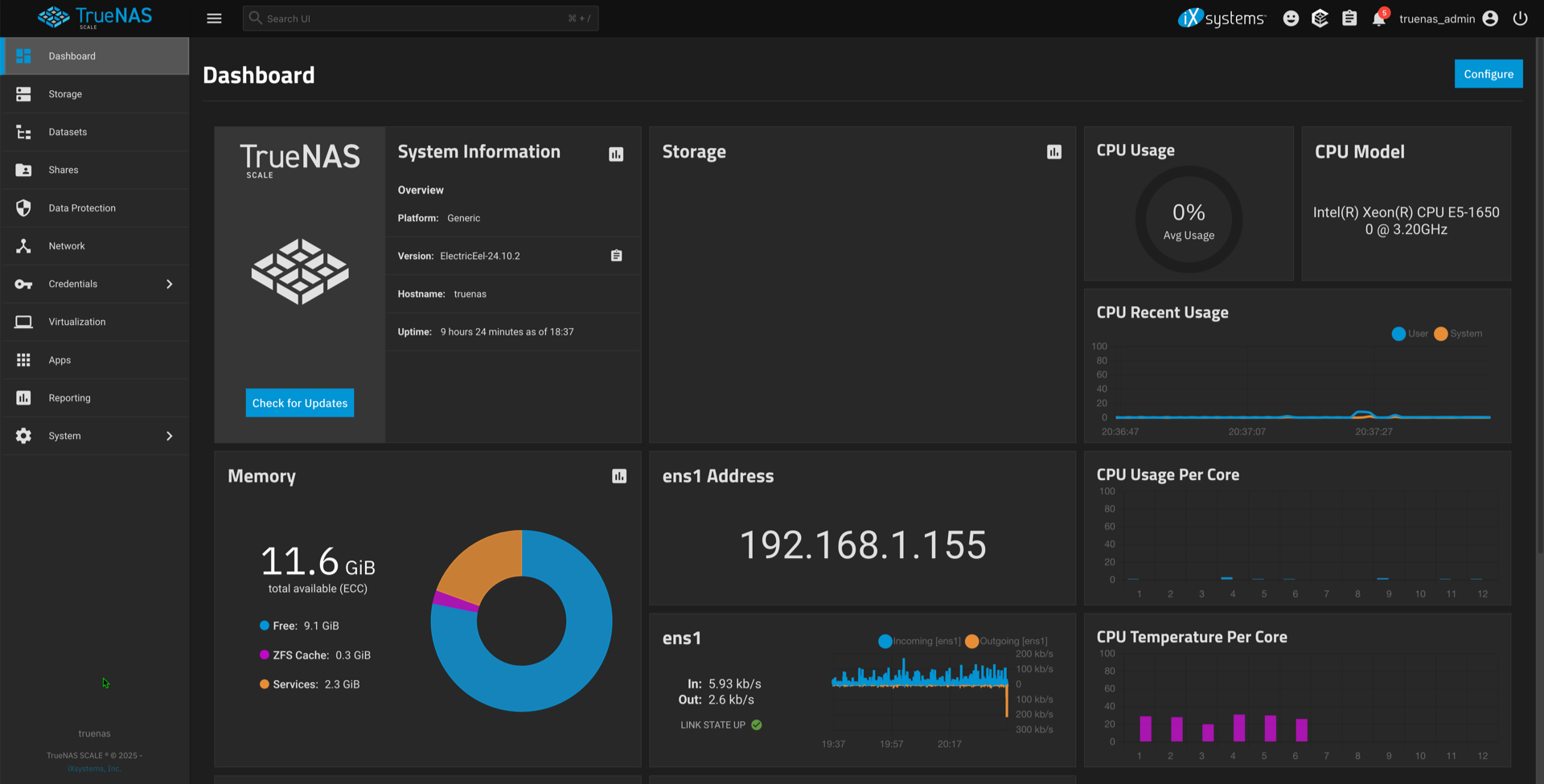Click the System legend dot in CPU Recent Usage
The image size is (1544, 784).
point(1440,334)
